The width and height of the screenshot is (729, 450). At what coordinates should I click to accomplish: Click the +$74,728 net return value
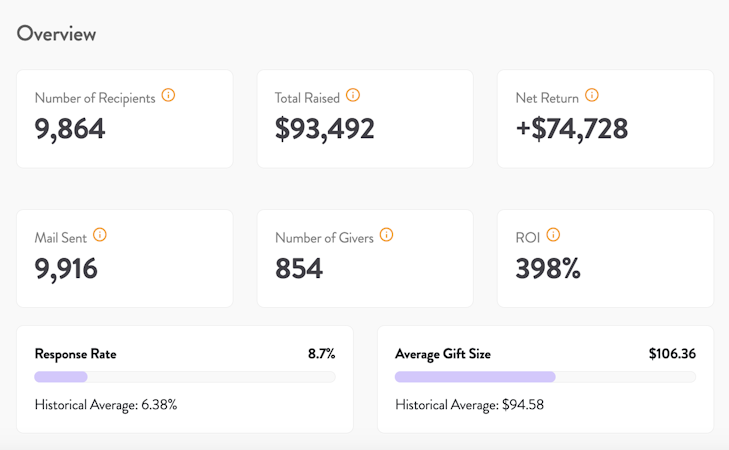pyautogui.click(x=572, y=128)
